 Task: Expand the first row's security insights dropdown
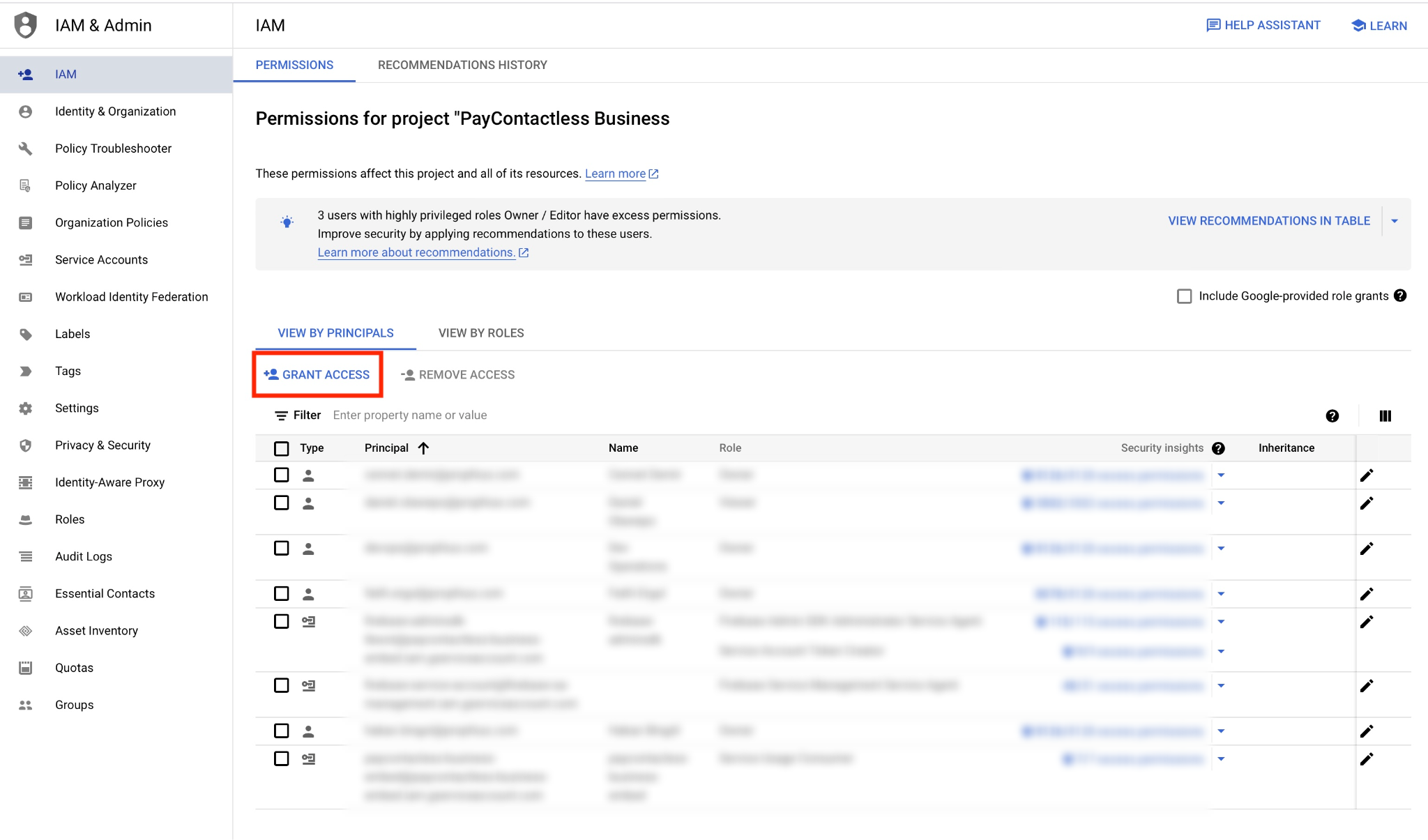[x=1221, y=475]
